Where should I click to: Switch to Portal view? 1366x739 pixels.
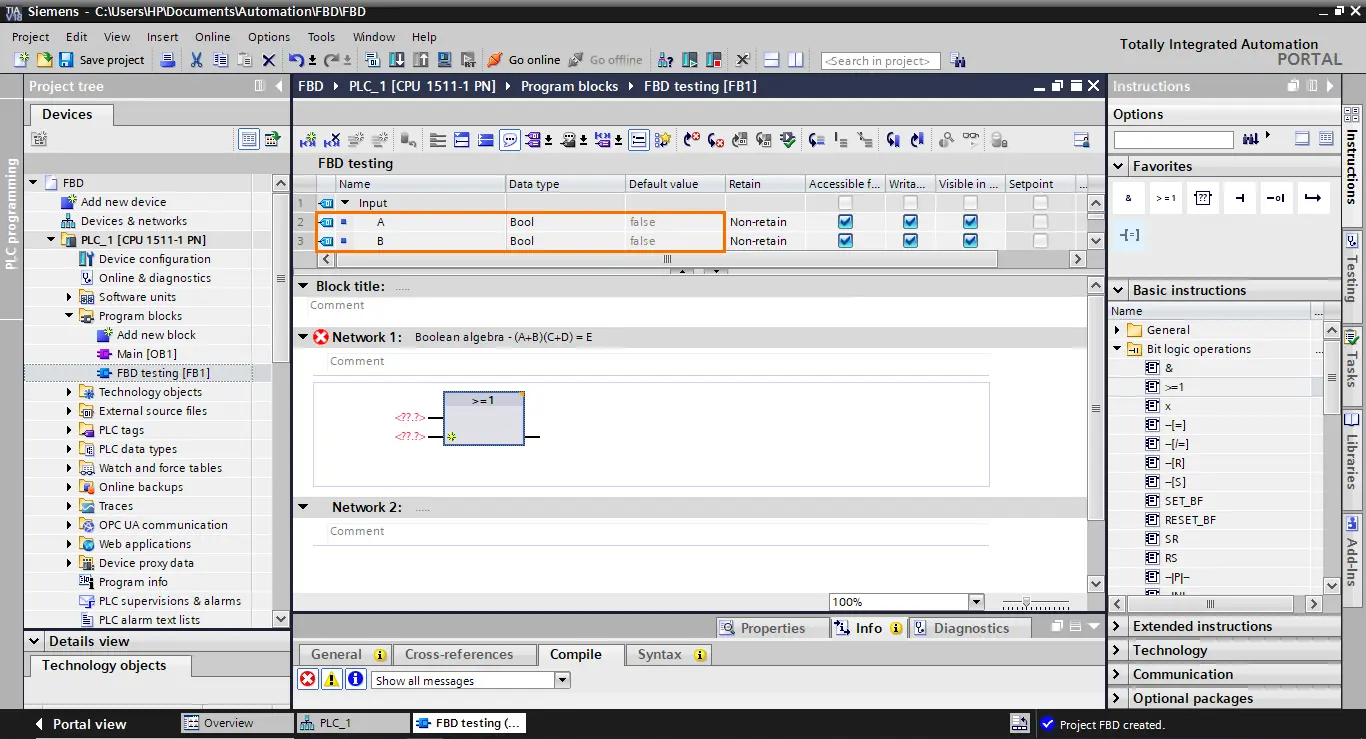pyautogui.click(x=81, y=724)
